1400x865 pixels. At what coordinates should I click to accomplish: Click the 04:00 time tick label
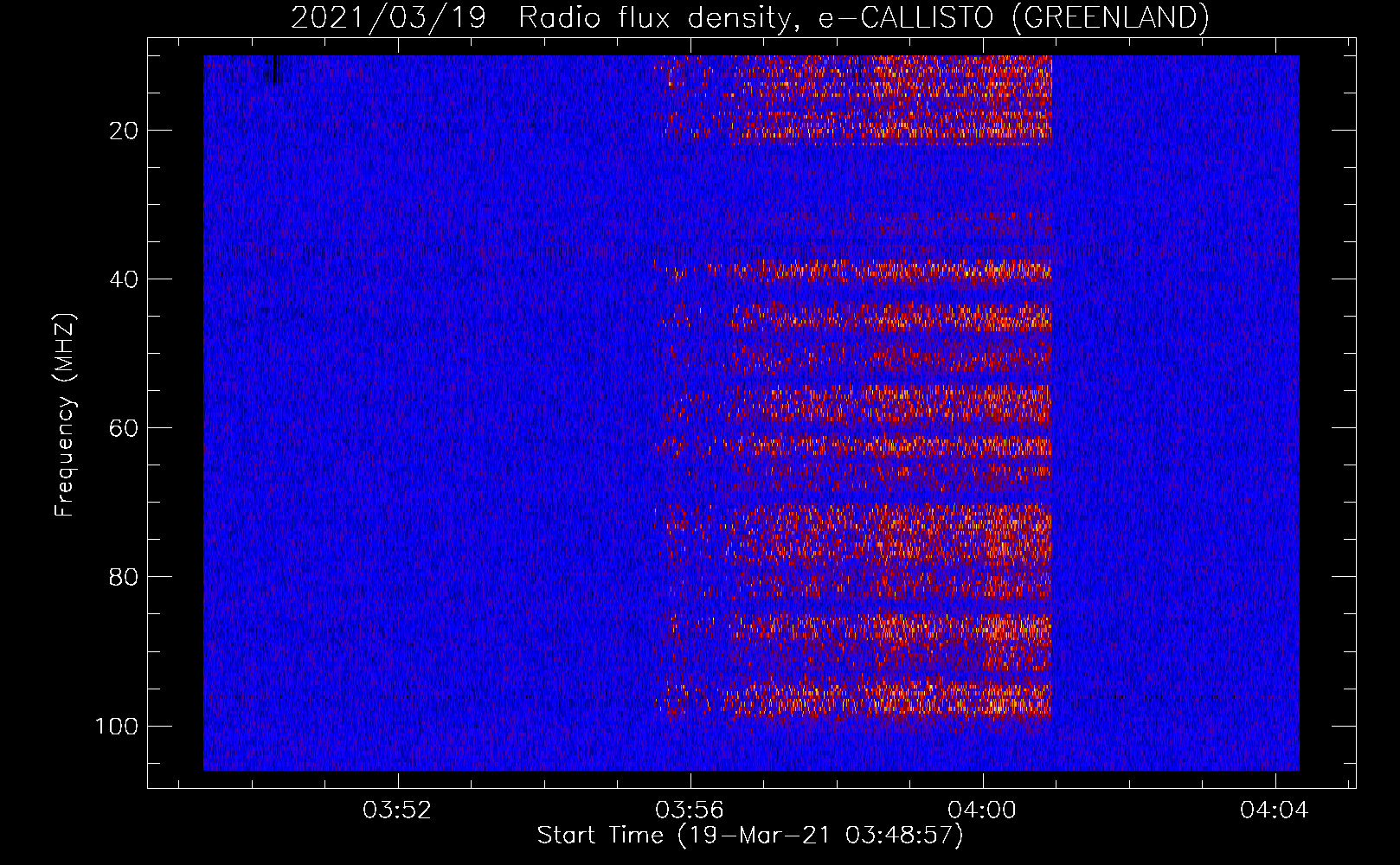coord(982,811)
